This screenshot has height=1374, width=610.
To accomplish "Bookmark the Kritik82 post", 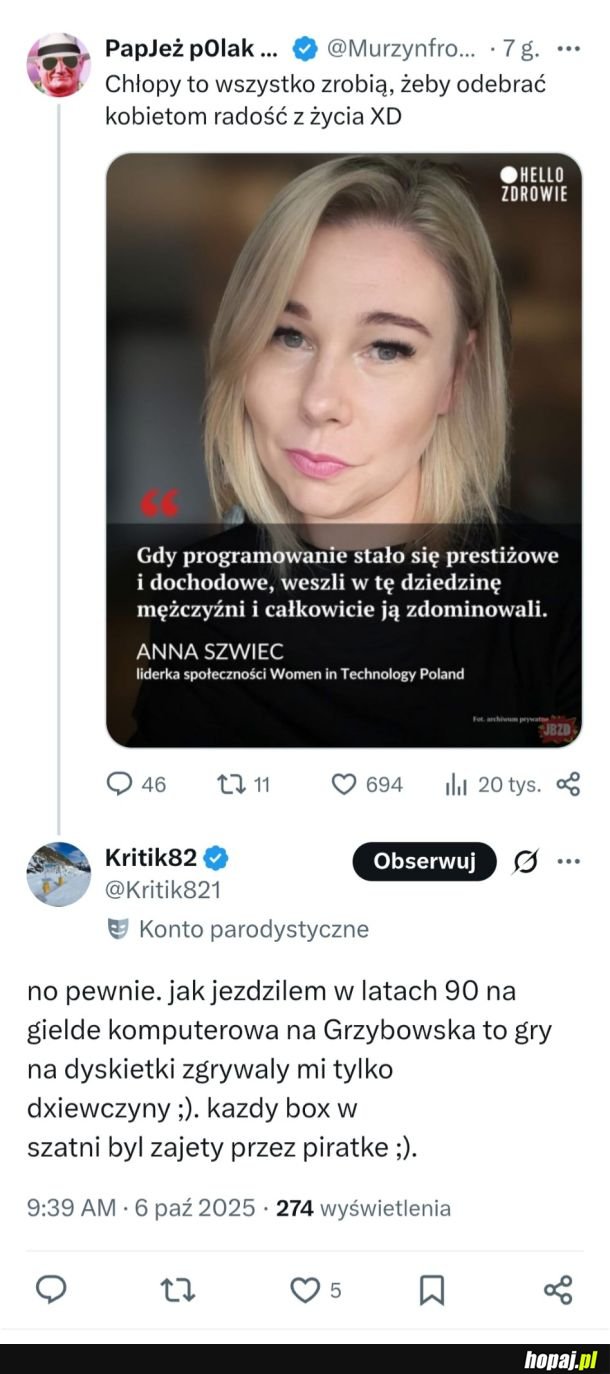I will tap(431, 1290).
